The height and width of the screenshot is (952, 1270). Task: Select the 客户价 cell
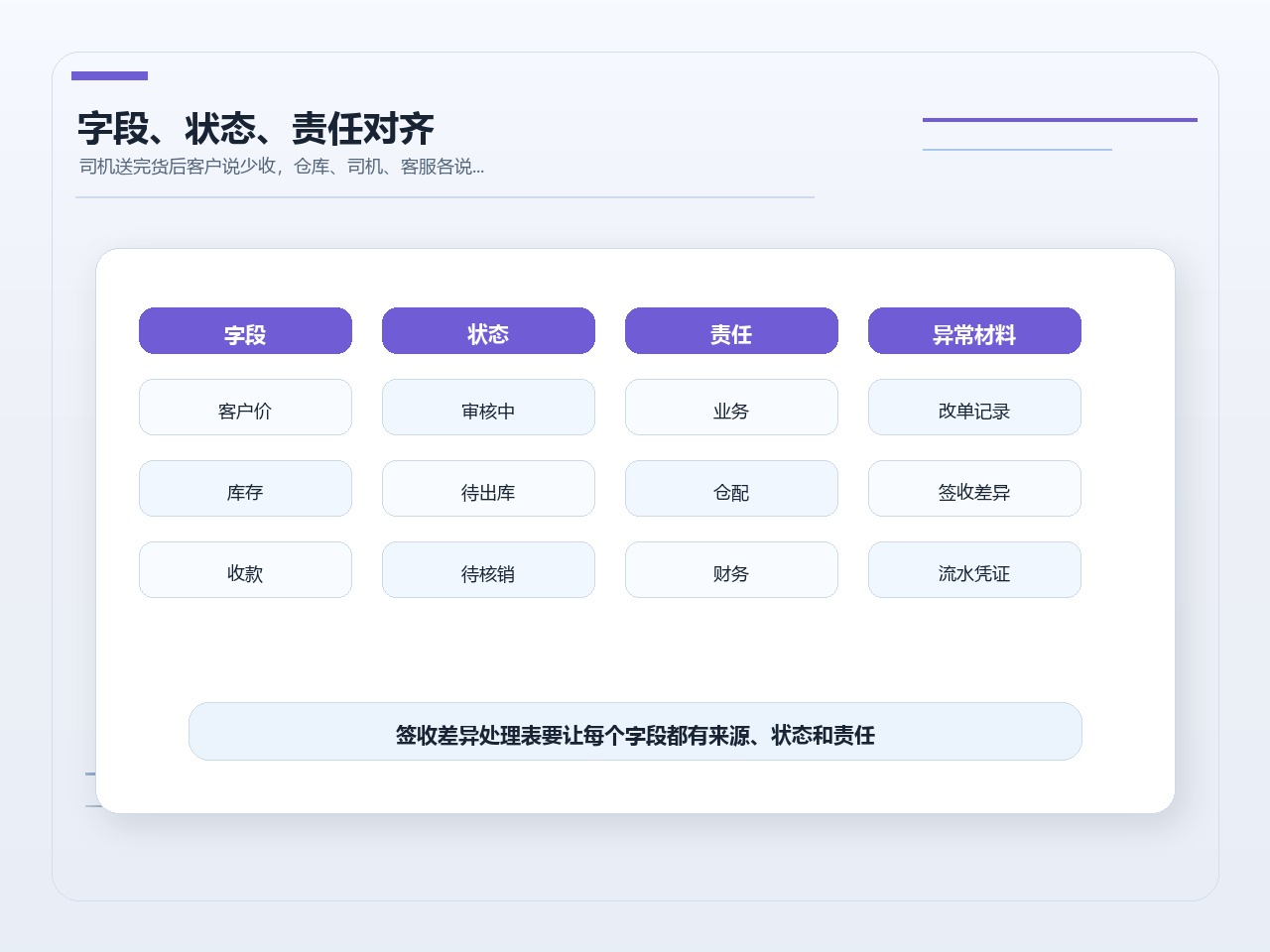point(245,407)
